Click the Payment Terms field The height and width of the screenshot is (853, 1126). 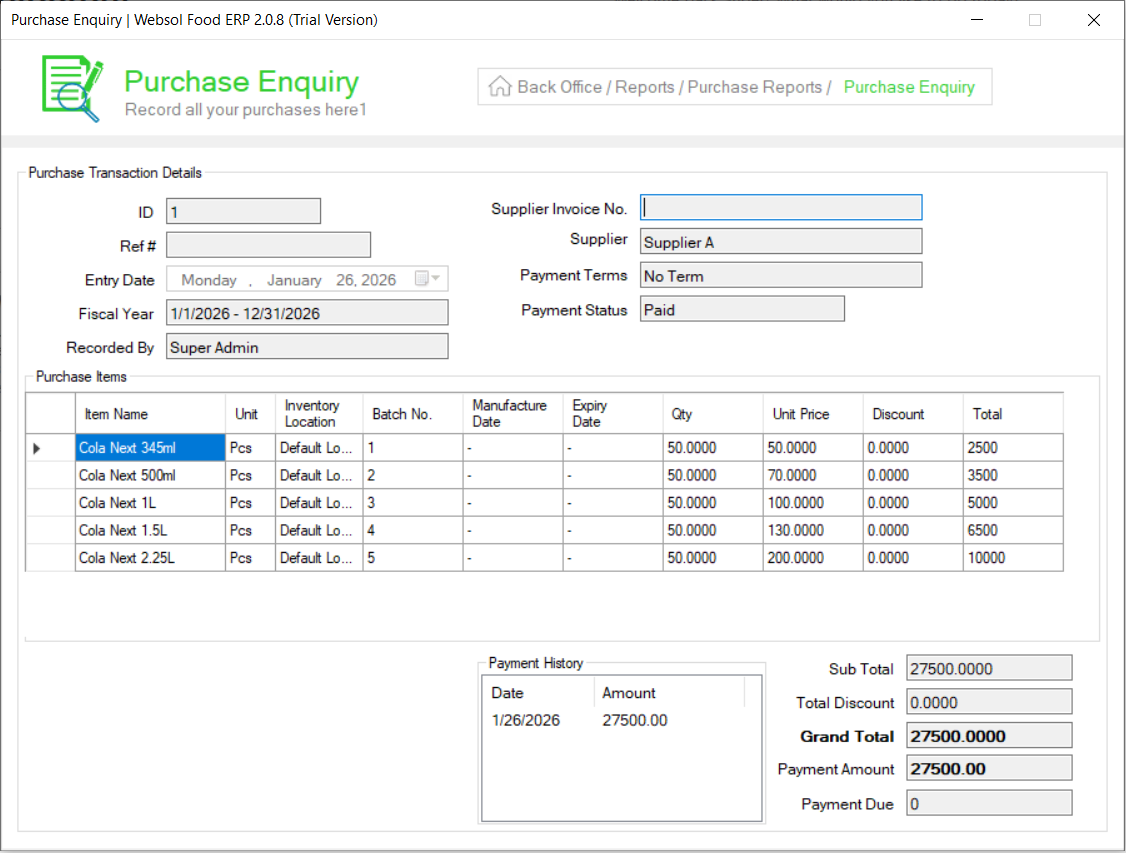[781, 276]
